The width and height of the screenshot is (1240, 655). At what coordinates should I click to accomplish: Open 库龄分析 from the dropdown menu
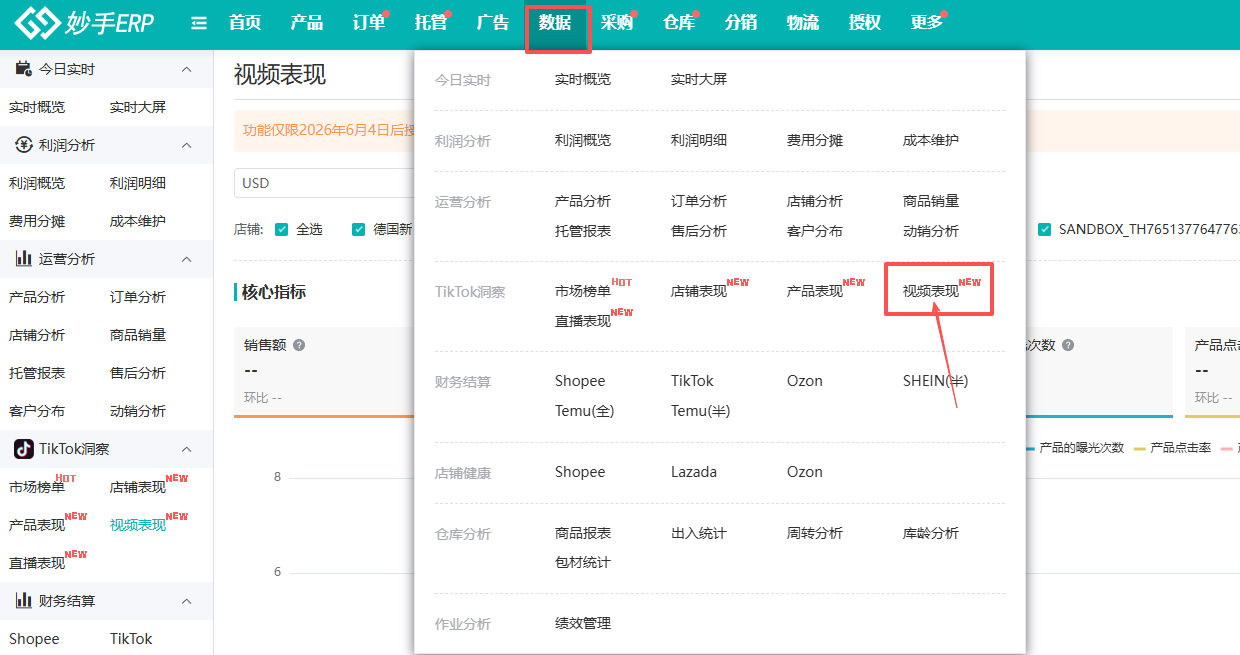pyautogui.click(x=931, y=533)
